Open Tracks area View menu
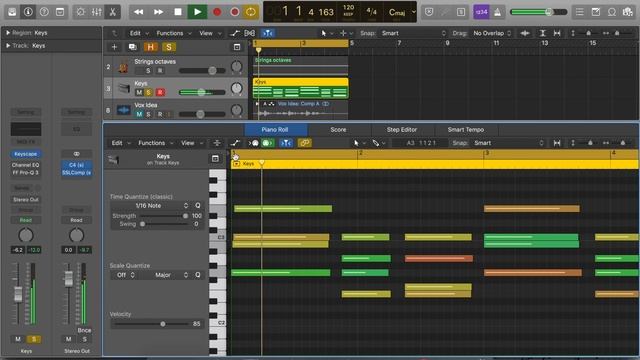Screen dimensions: 640x360 tap(210, 33)
